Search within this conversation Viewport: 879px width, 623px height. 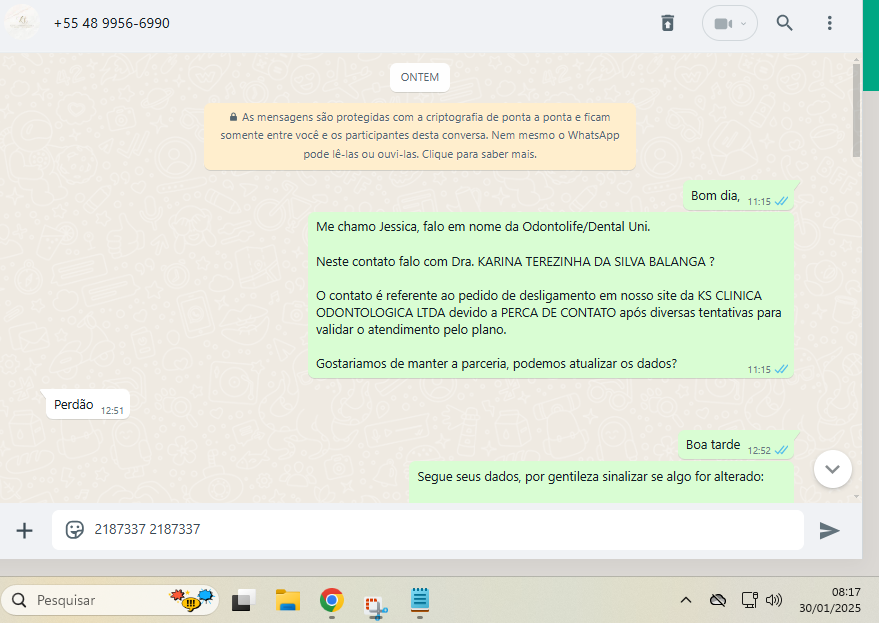point(784,23)
